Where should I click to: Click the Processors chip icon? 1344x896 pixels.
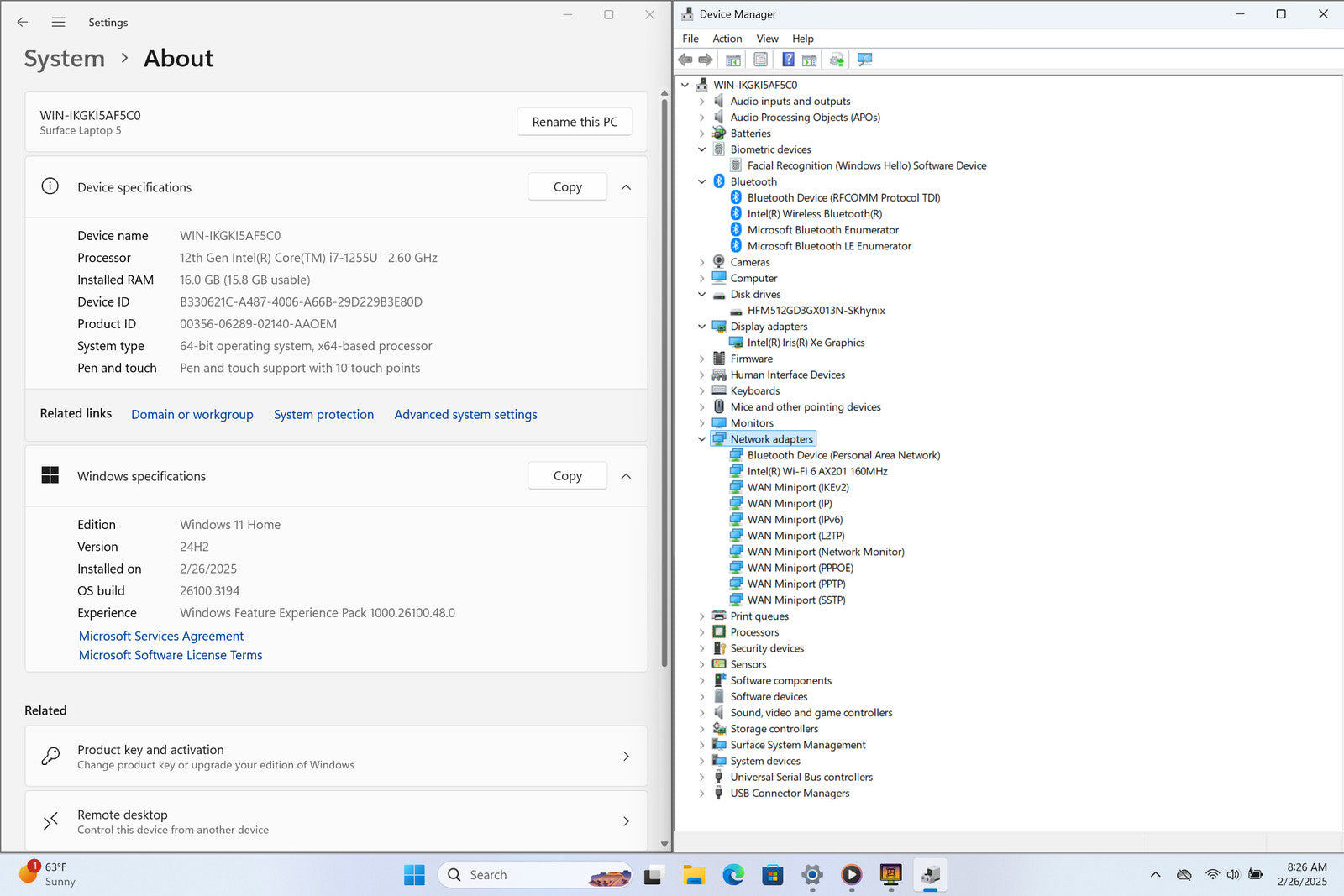[x=719, y=632]
